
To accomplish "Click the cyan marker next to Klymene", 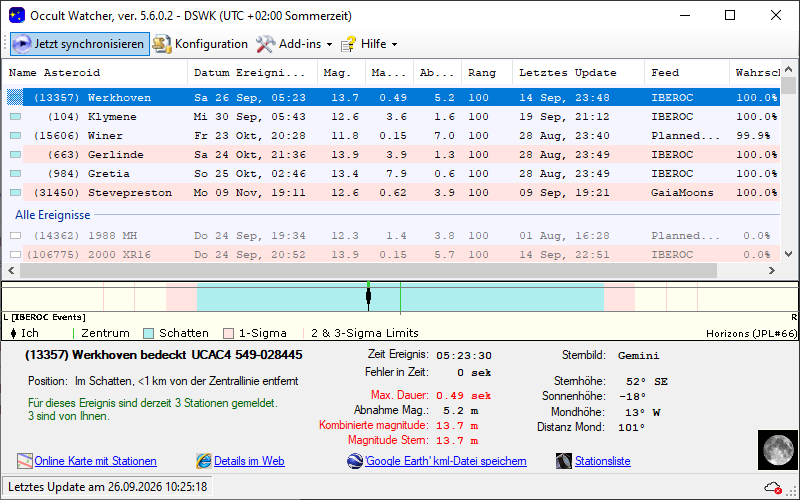I will coord(15,117).
